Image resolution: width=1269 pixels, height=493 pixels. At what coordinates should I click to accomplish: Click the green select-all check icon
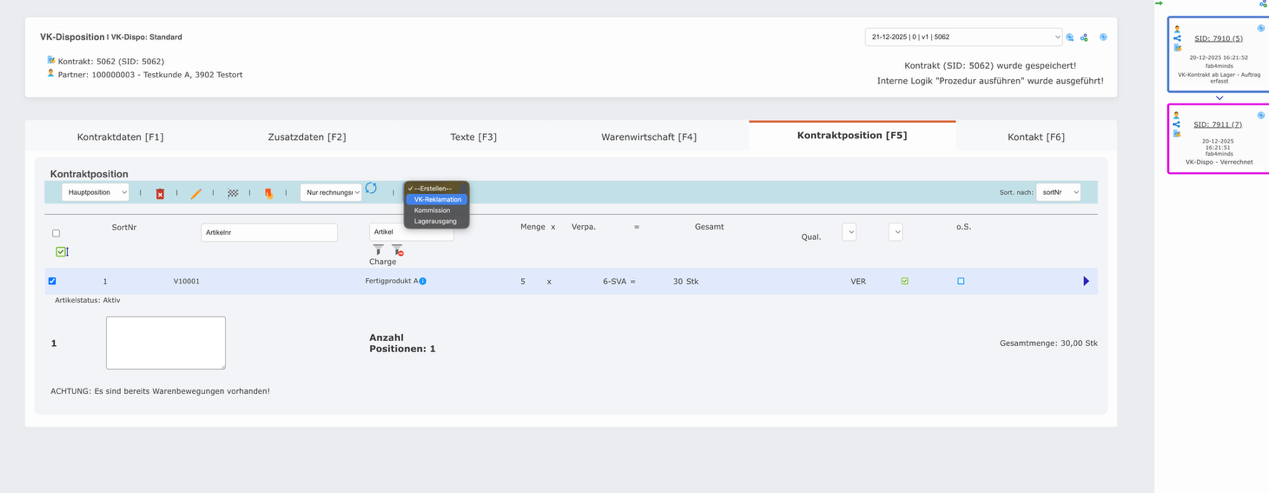pyautogui.click(x=61, y=252)
